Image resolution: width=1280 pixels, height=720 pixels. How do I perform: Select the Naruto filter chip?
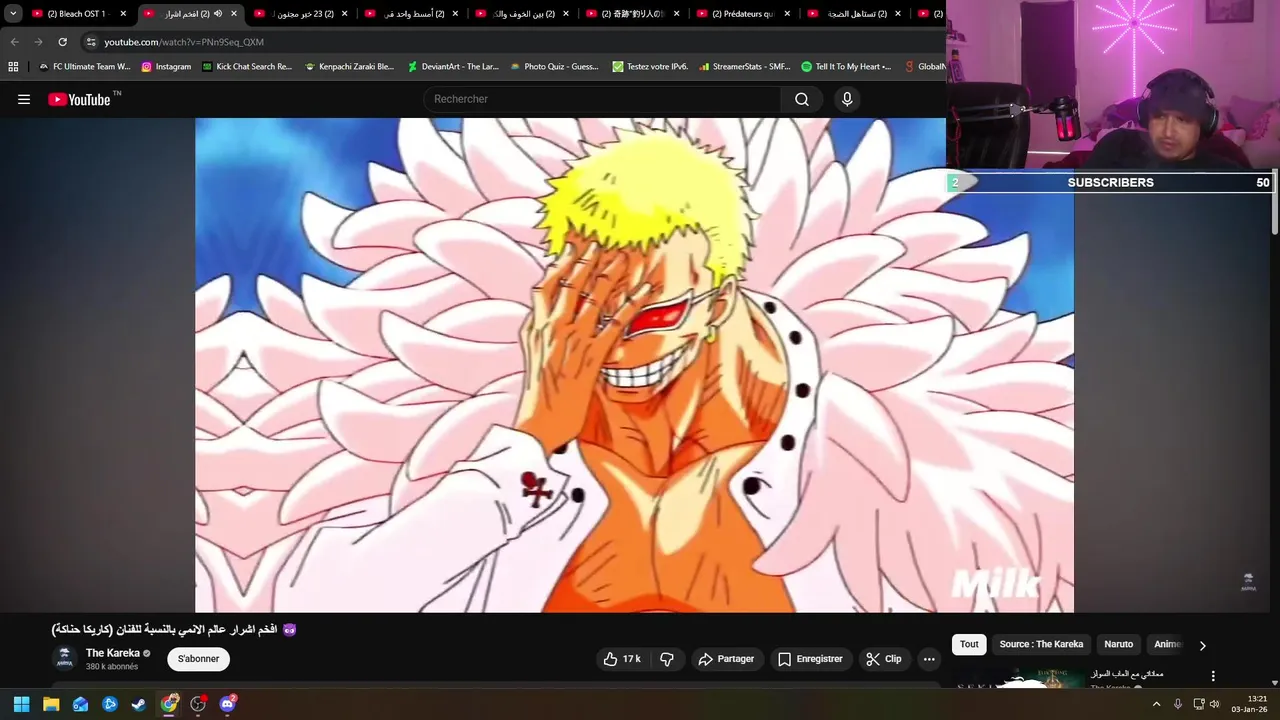coord(1118,644)
